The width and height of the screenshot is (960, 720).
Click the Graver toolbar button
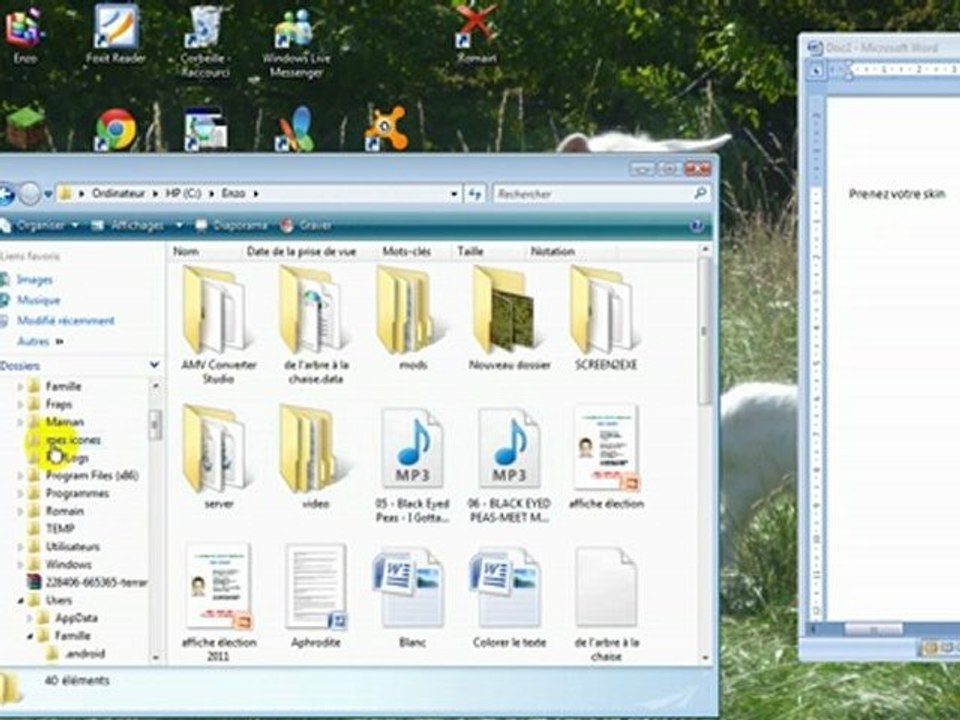[306, 225]
